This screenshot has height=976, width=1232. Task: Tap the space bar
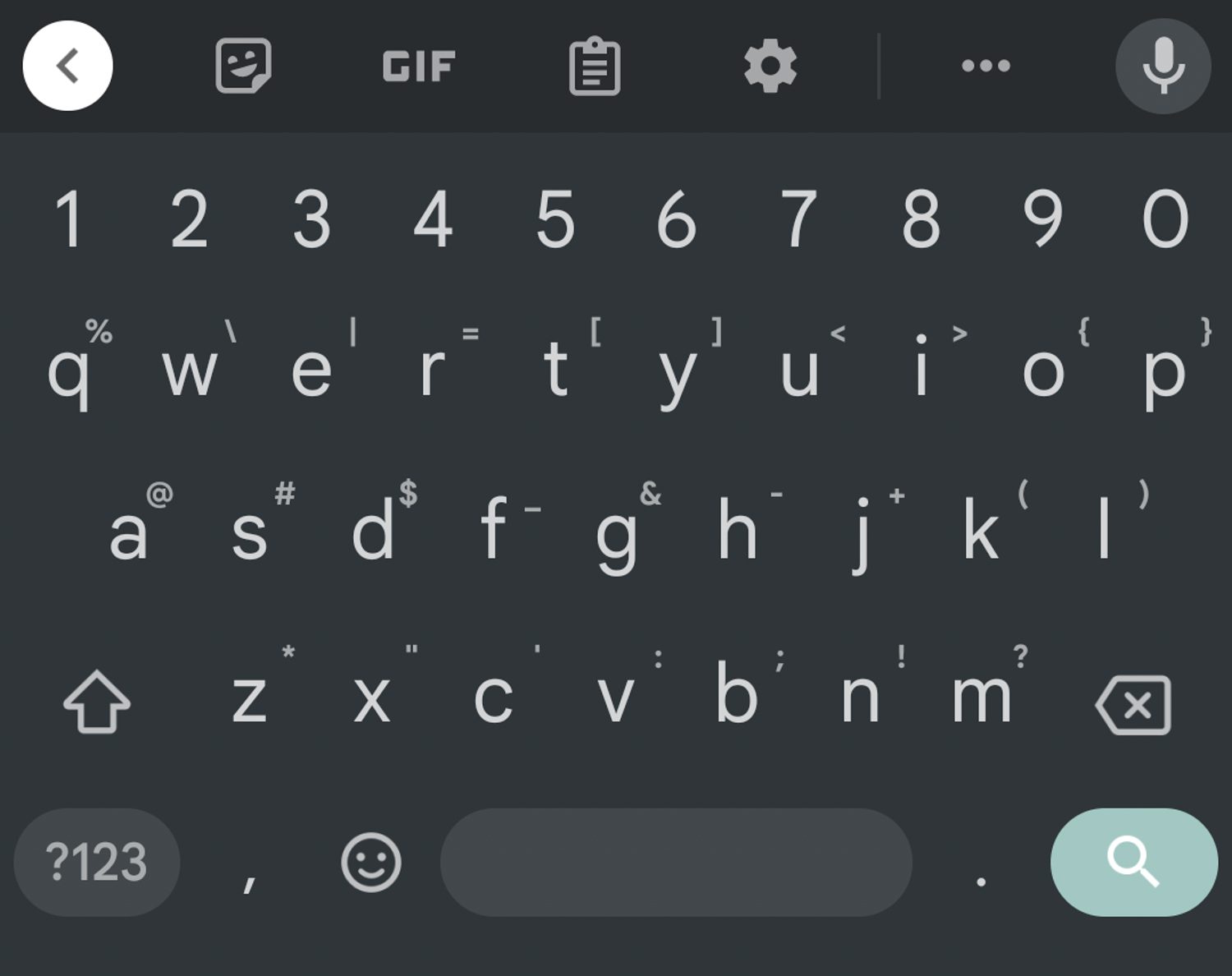(676, 862)
